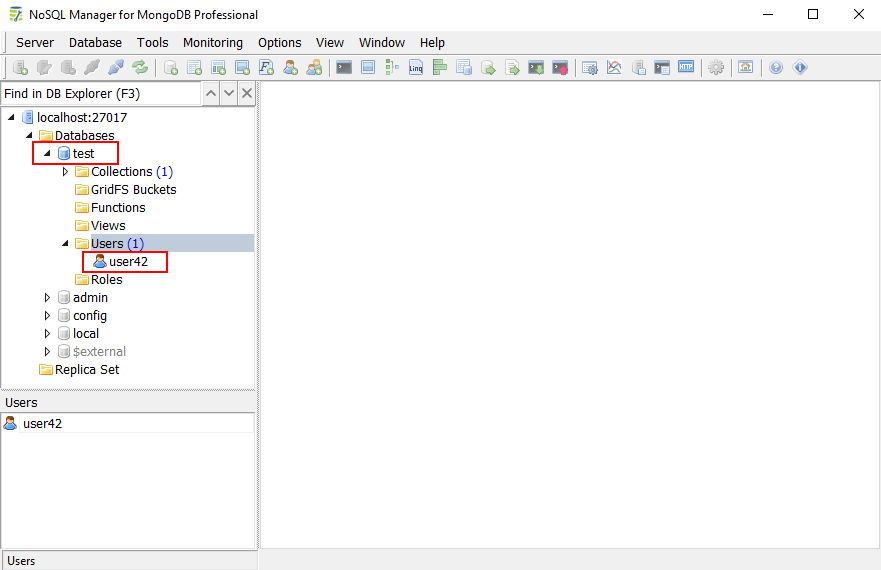
Task: Open the Database menu
Action: coord(95,43)
